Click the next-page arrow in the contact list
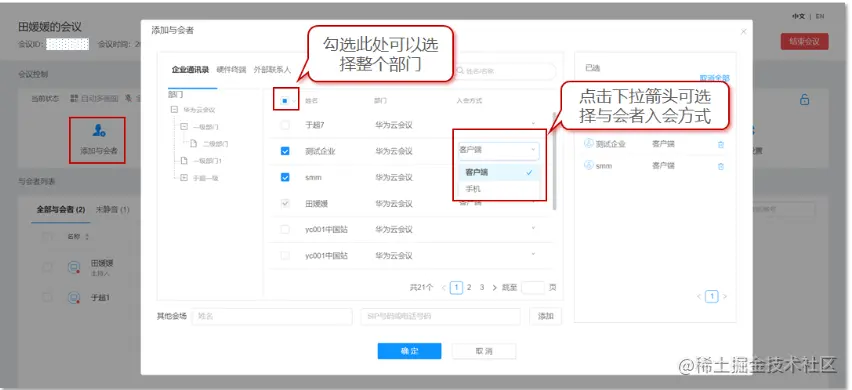Image resolution: width=852 pixels, height=390 pixels. (x=494, y=287)
